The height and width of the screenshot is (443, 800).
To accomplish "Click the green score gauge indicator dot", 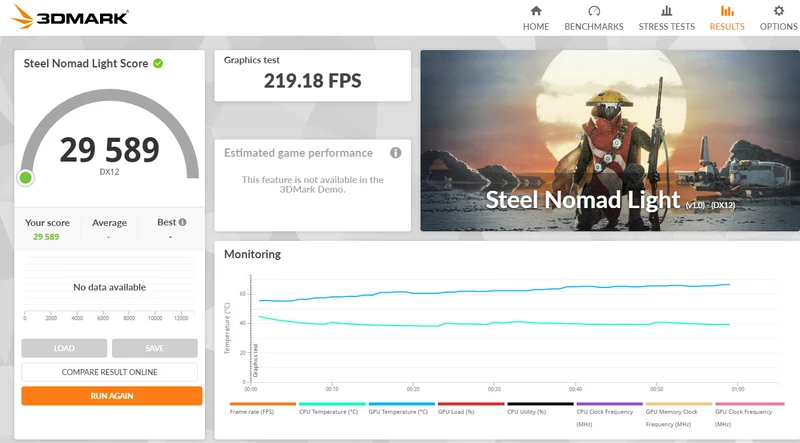I will tap(26, 178).
